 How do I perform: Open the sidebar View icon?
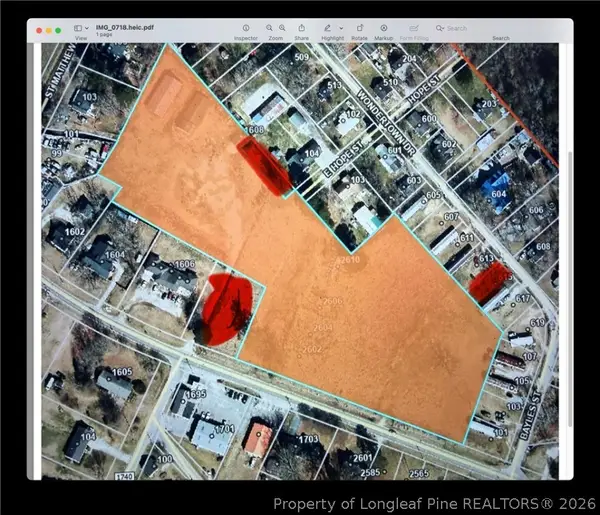point(78,28)
